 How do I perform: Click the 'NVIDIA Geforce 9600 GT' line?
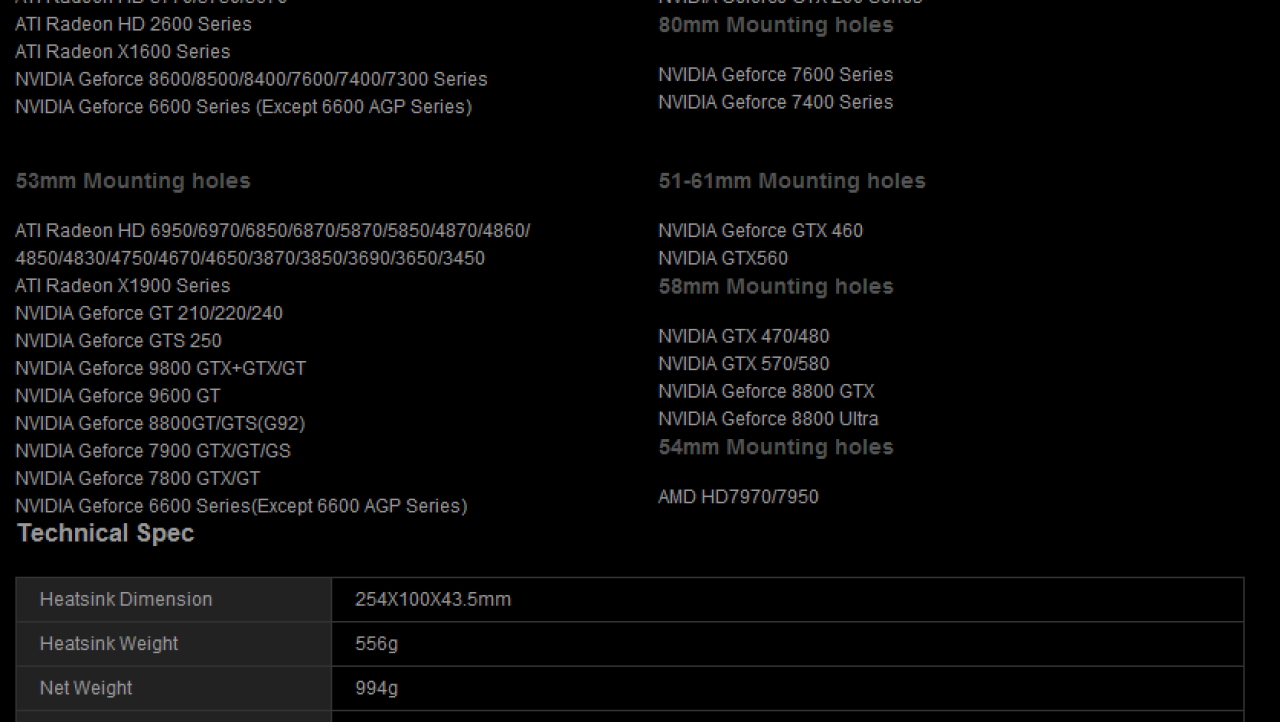(x=117, y=396)
